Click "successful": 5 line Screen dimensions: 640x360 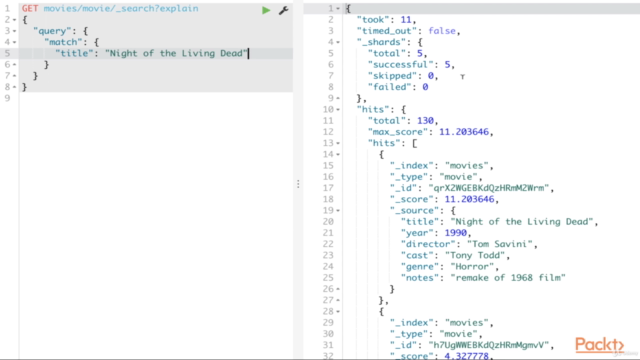(x=411, y=64)
